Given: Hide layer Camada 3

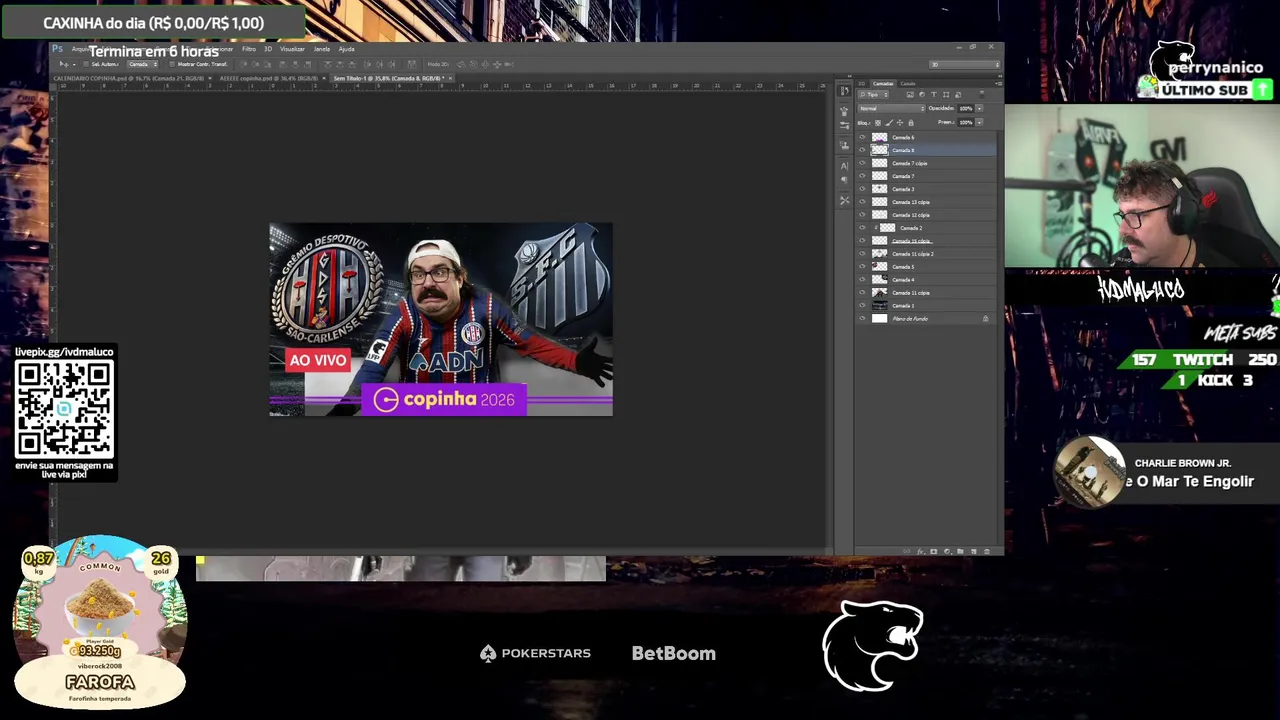Looking at the screenshot, I should [x=862, y=189].
